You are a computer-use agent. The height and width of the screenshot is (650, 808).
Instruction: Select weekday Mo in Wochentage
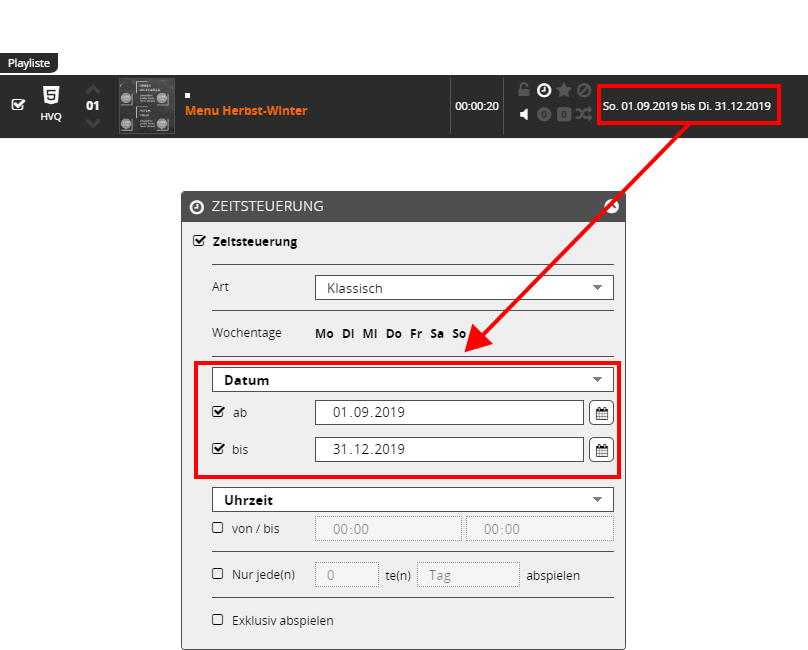coord(324,333)
